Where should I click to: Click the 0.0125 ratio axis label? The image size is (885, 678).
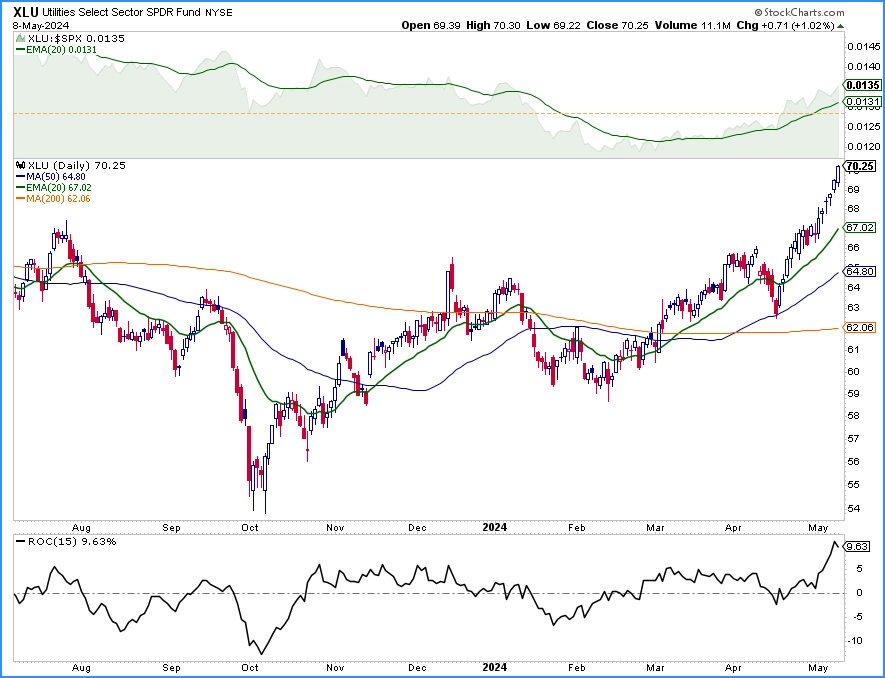pyautogui.click(x=864, y=126)
